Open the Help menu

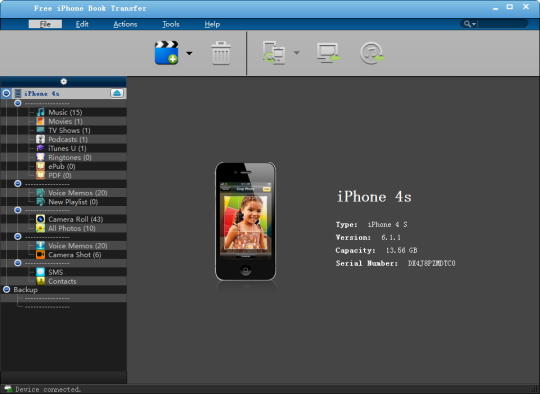point(212,24)
